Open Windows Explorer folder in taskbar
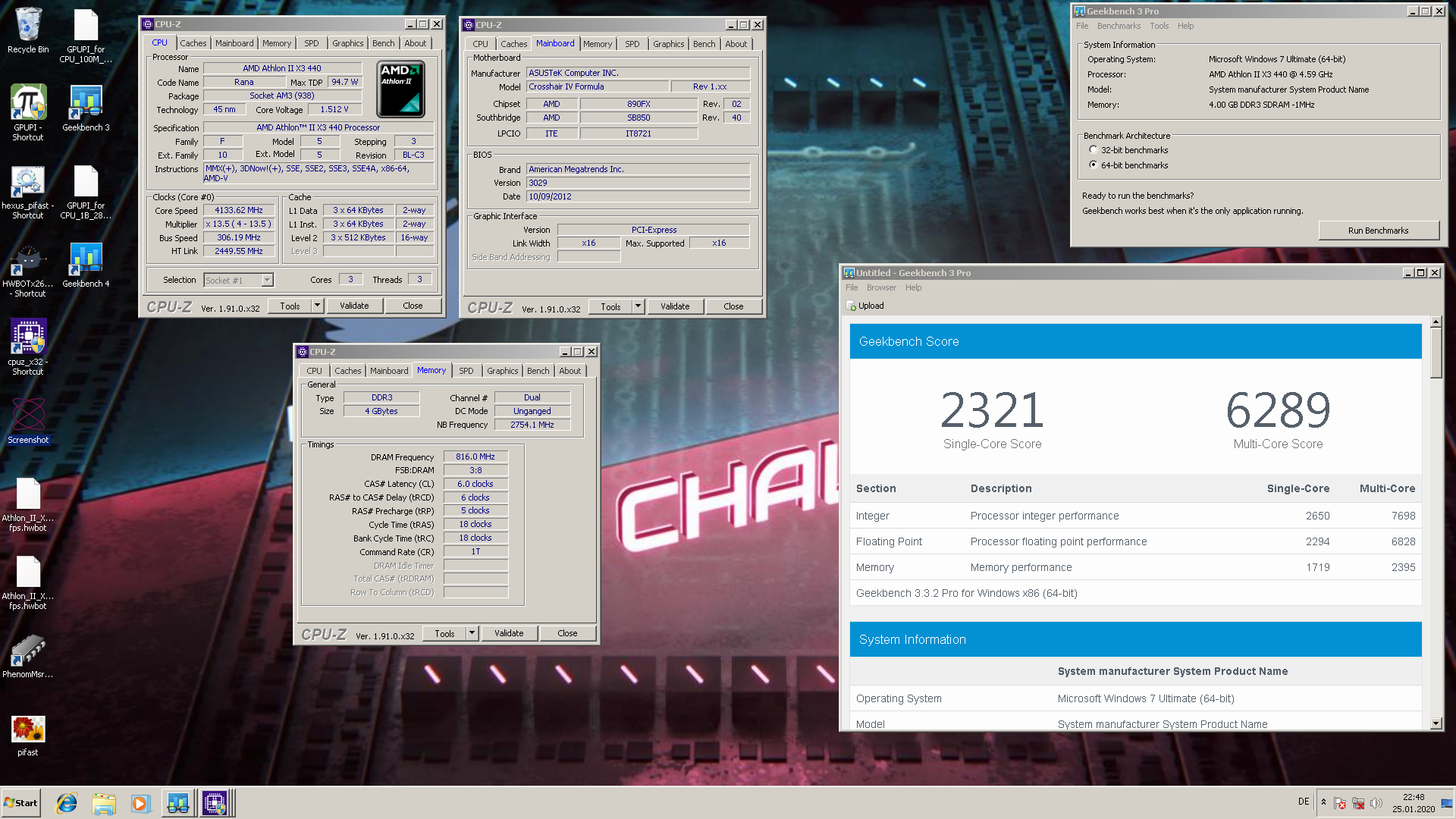 coord(104,803)
